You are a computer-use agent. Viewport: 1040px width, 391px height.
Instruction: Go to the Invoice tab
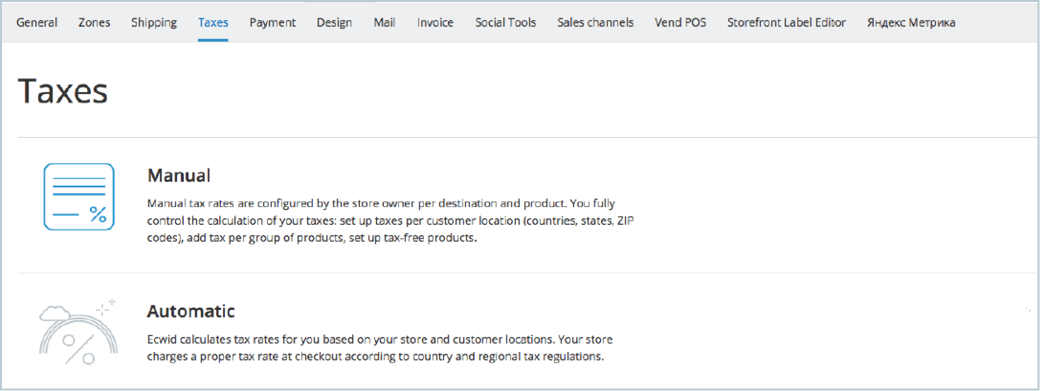pos(435,23)
